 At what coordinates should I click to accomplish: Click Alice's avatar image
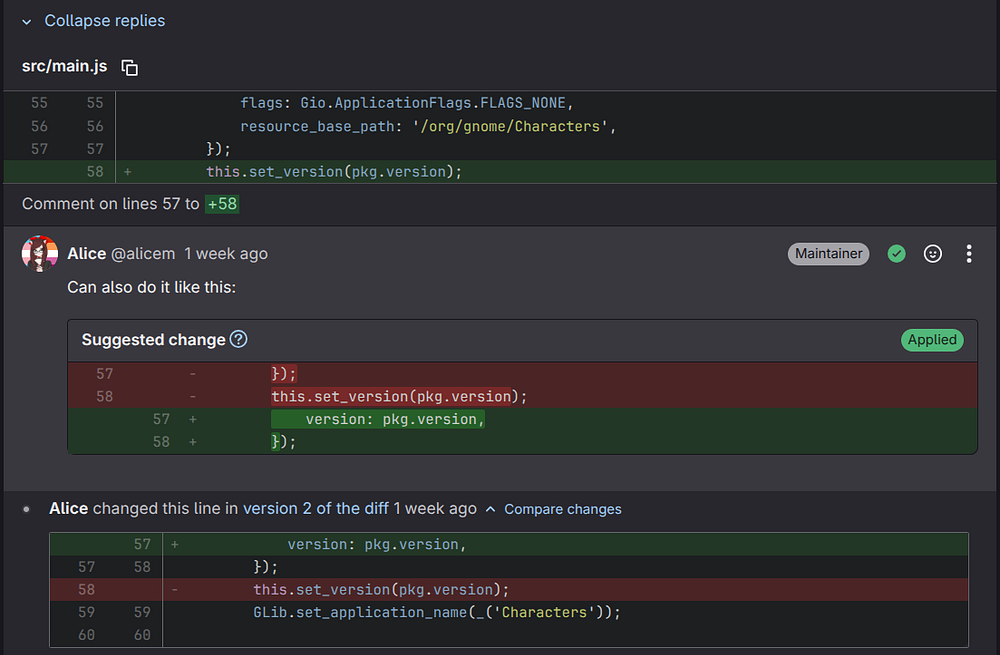(x=40, y=253)
